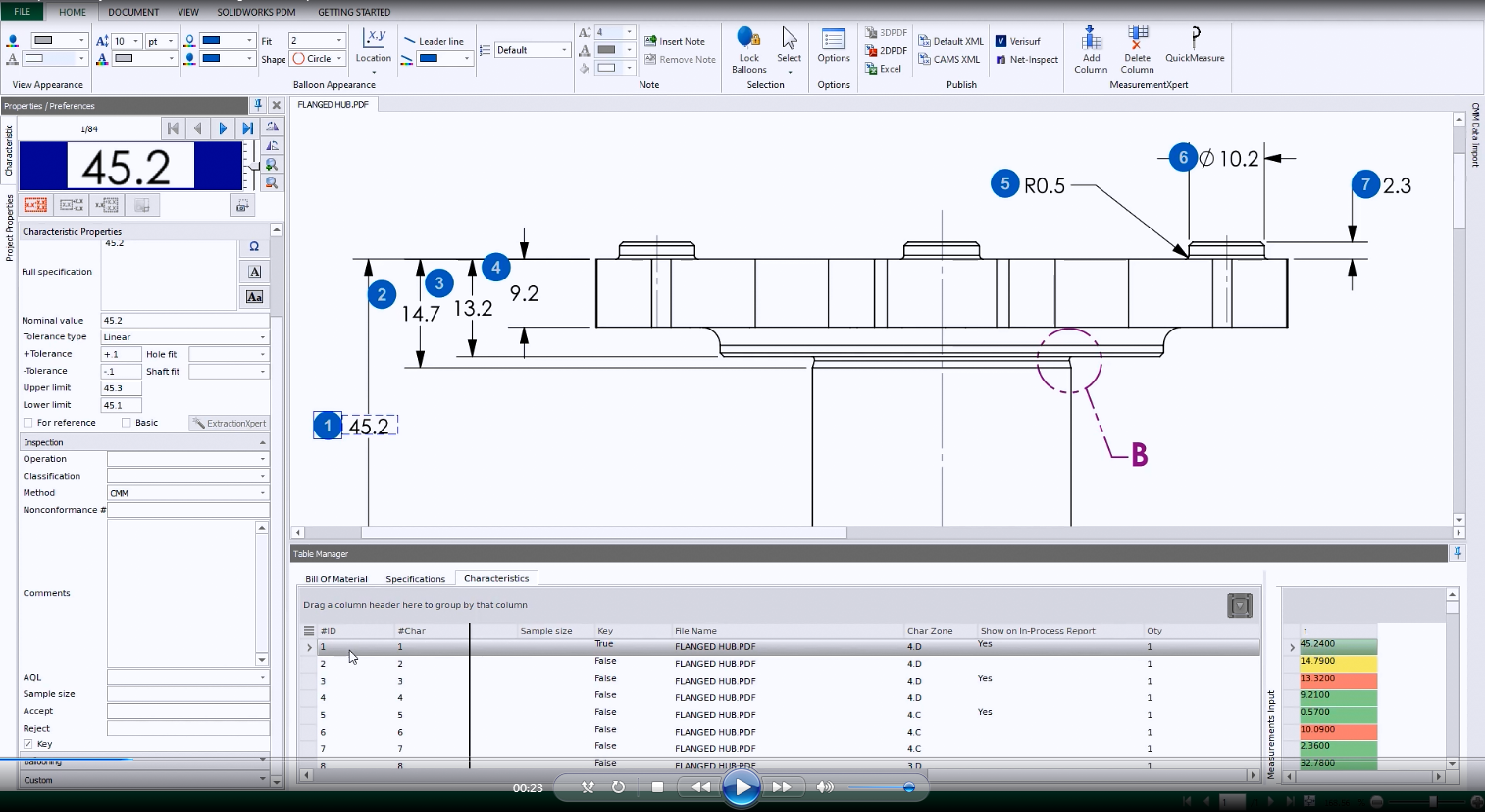
Task: Go to previous characteristic
Action: click(x=198, y=128)
